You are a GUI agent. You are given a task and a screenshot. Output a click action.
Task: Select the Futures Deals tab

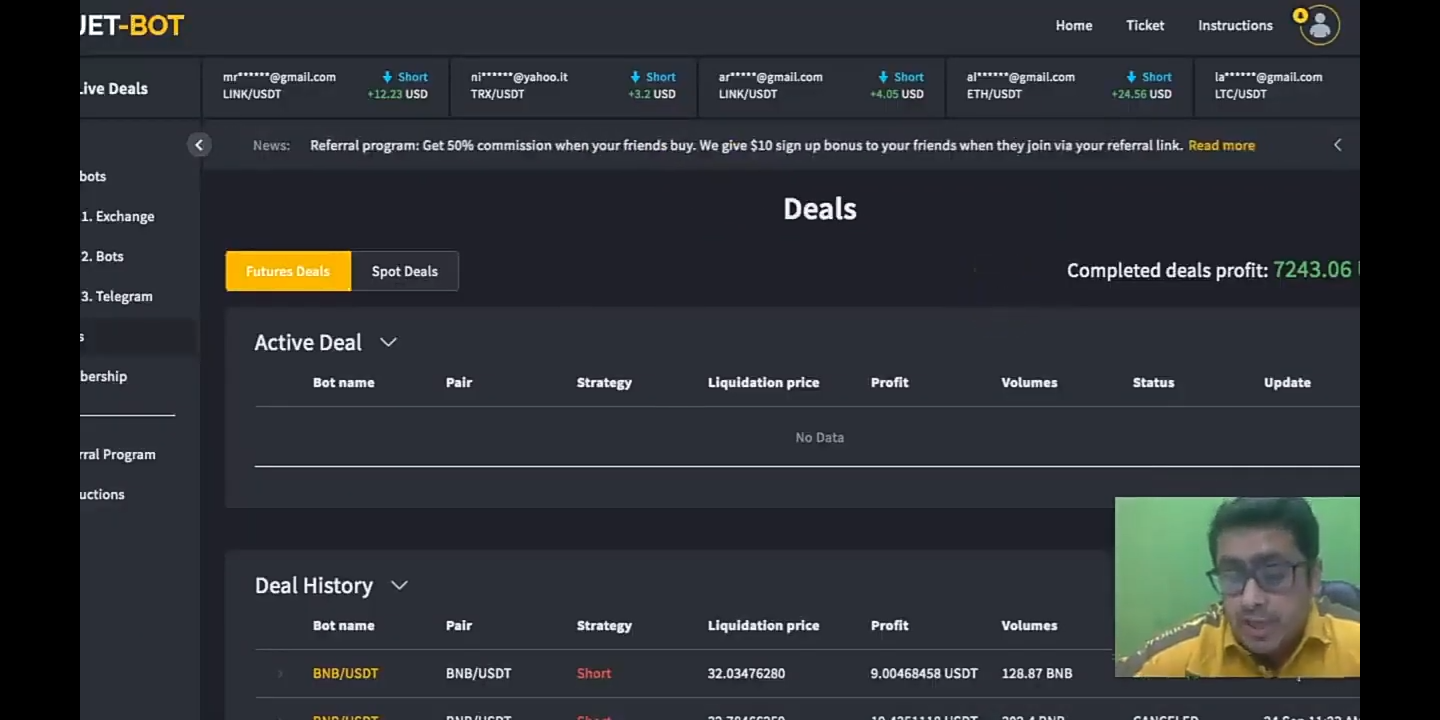tap(288, 271)
